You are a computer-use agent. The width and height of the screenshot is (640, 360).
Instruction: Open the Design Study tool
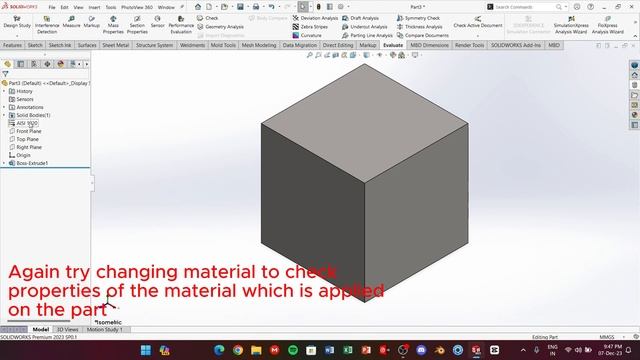[17, 22]
